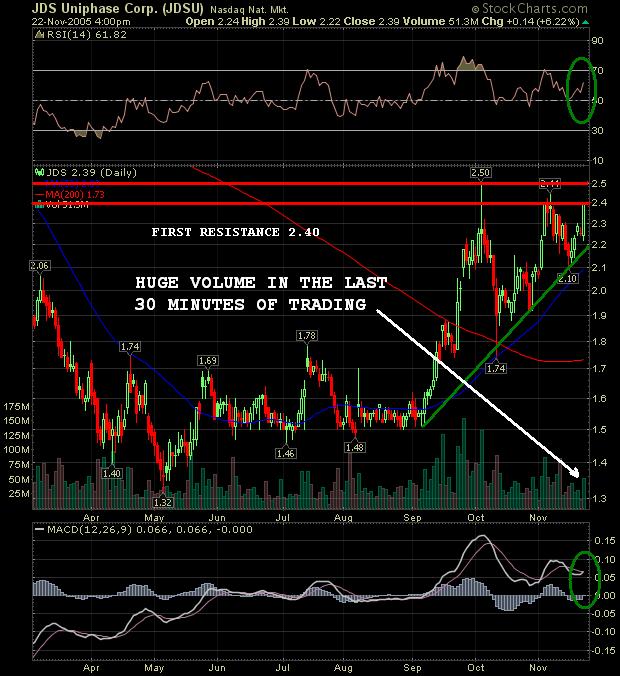Click the 2.06 price tag at the chart start
Image resolution: width=620 pixels, height=676 pixels.
[39, 266]
